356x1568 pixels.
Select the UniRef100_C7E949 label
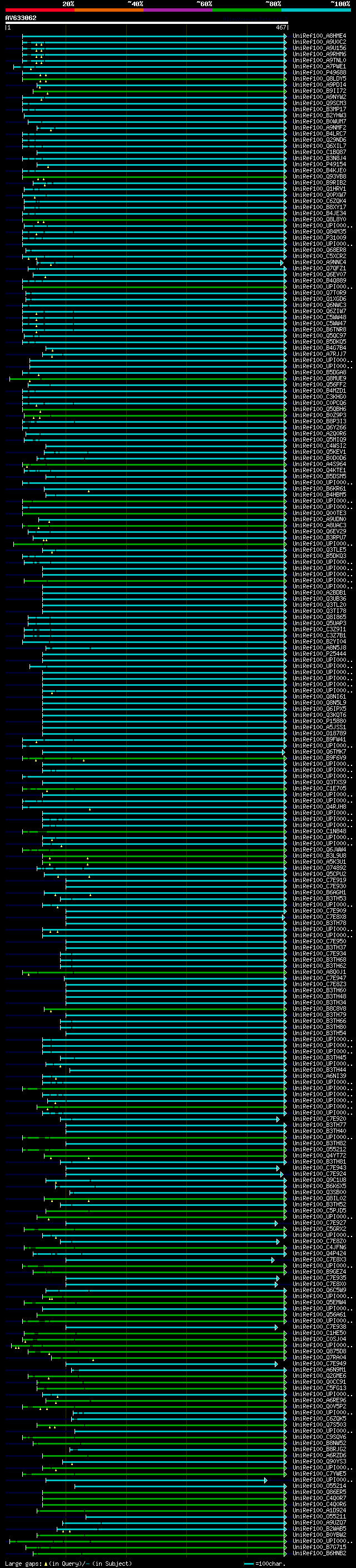click(319, 1363)
